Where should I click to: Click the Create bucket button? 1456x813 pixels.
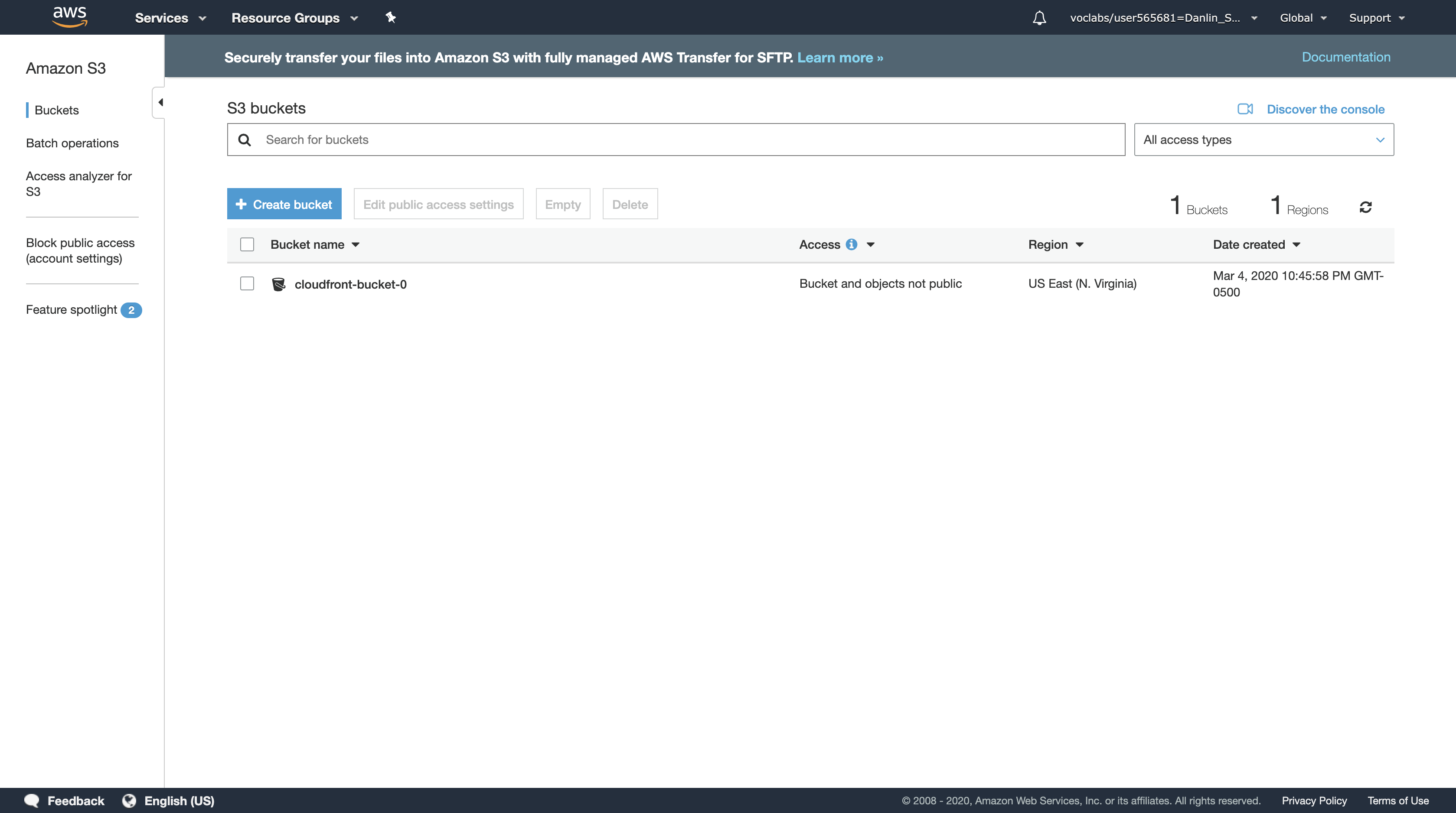(284, 204)
